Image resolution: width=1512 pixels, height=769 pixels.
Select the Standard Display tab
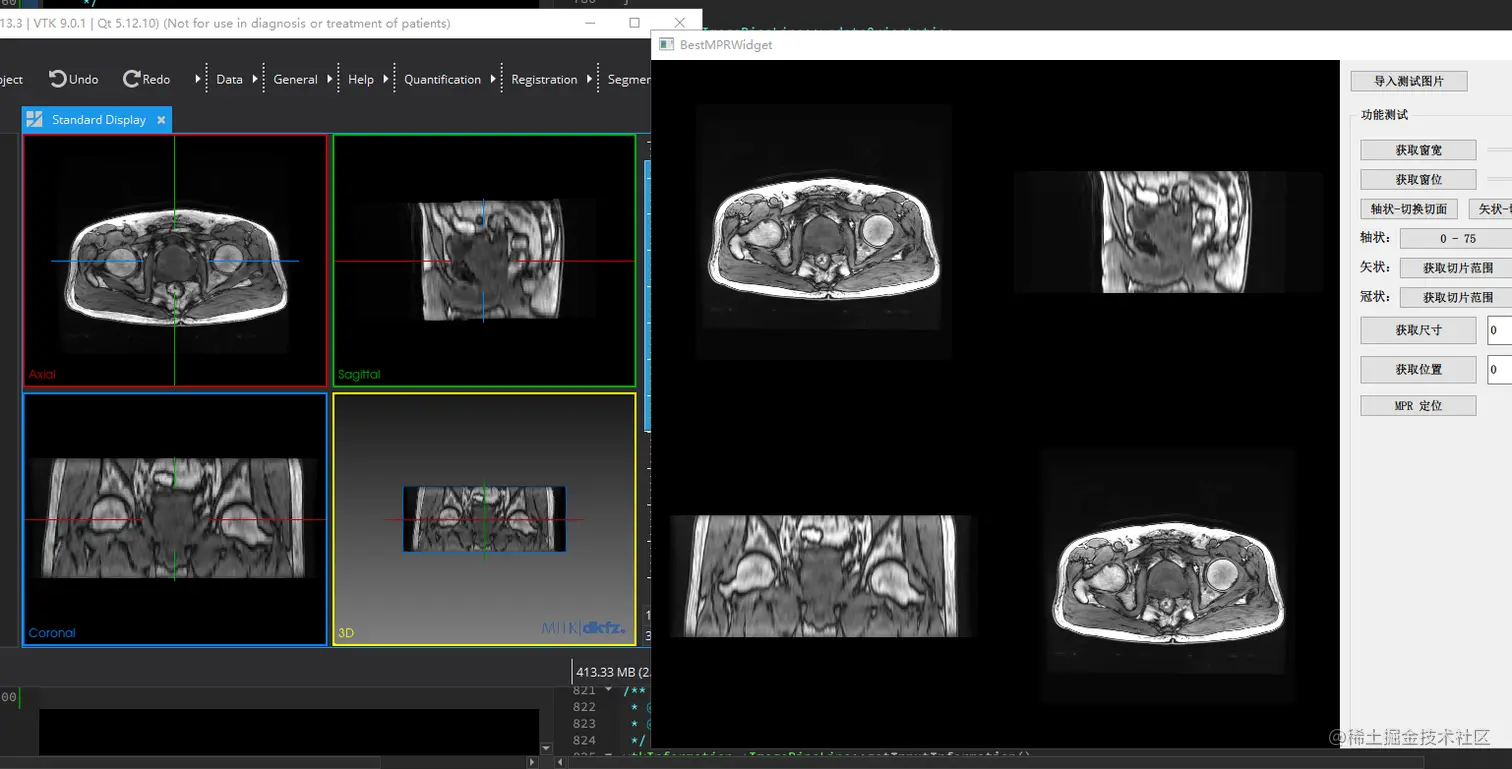pos(97,119)
